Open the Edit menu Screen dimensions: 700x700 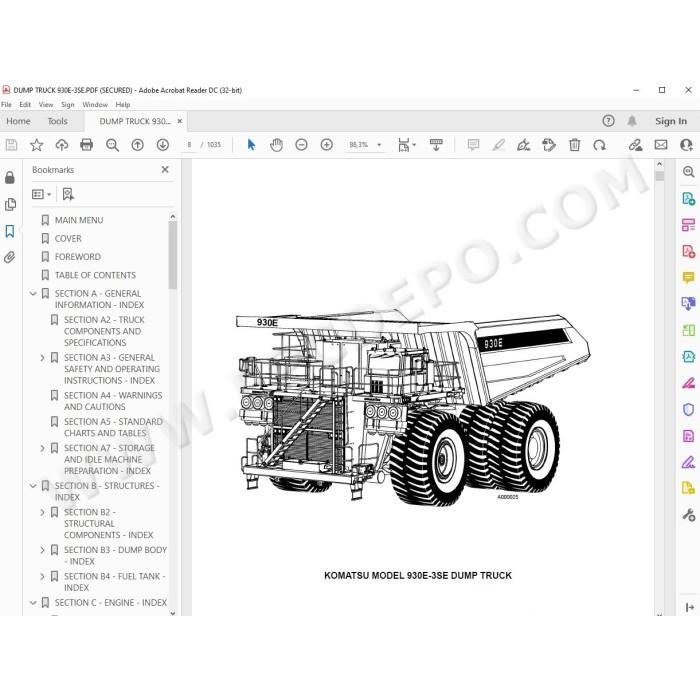coord(25,104)
